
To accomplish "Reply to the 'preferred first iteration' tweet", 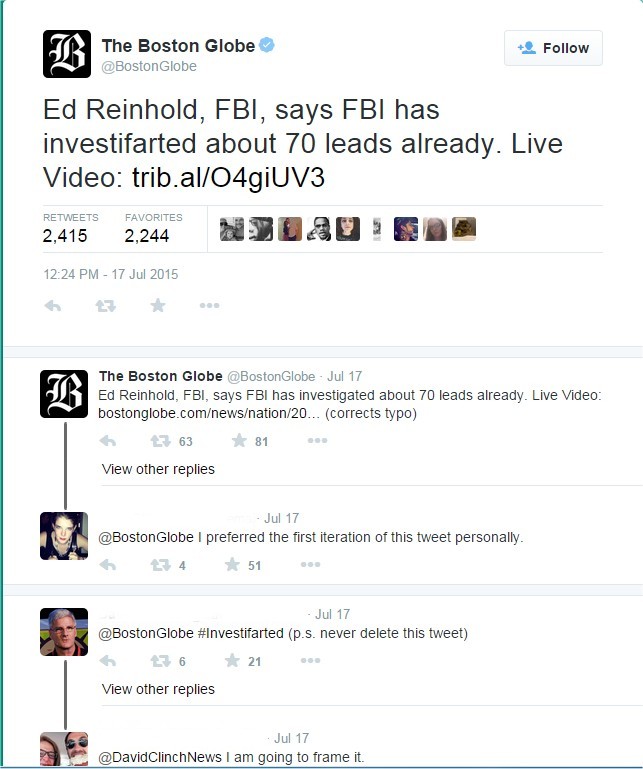I will point(107,565).
